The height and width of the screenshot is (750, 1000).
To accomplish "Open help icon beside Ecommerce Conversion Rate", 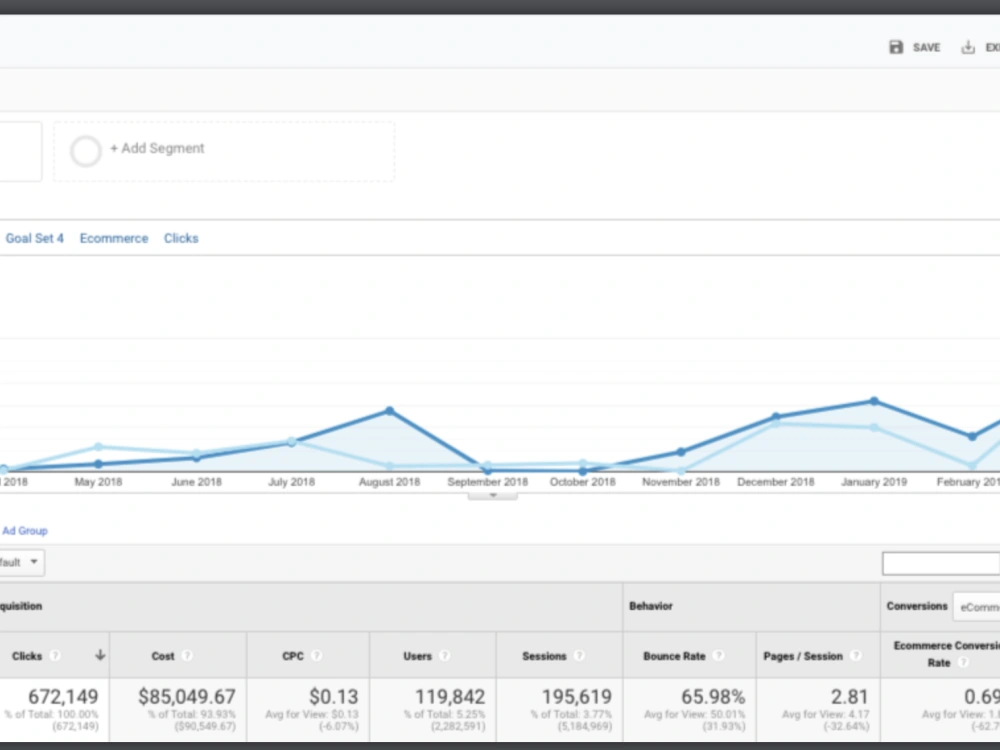I will [x=963, y=663].
